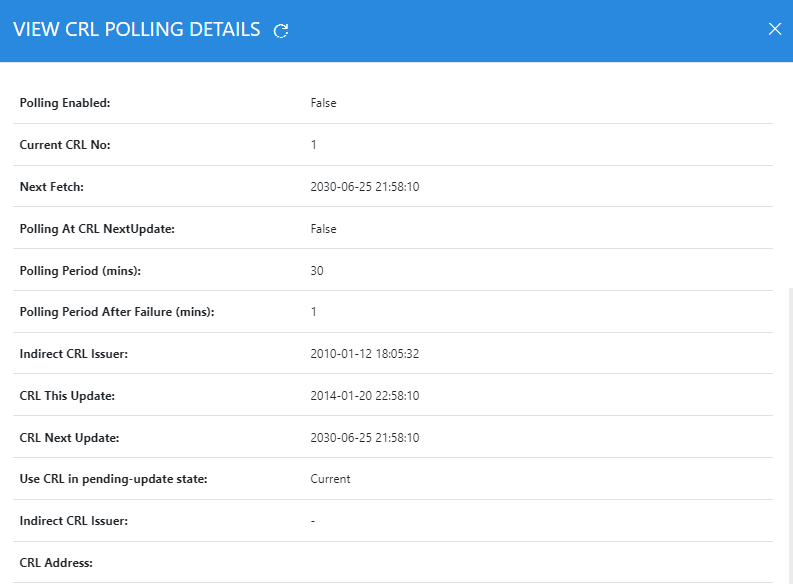This screenshot has height=584, width=793.
Task: Select the polling period value 30
Action: 317,271
